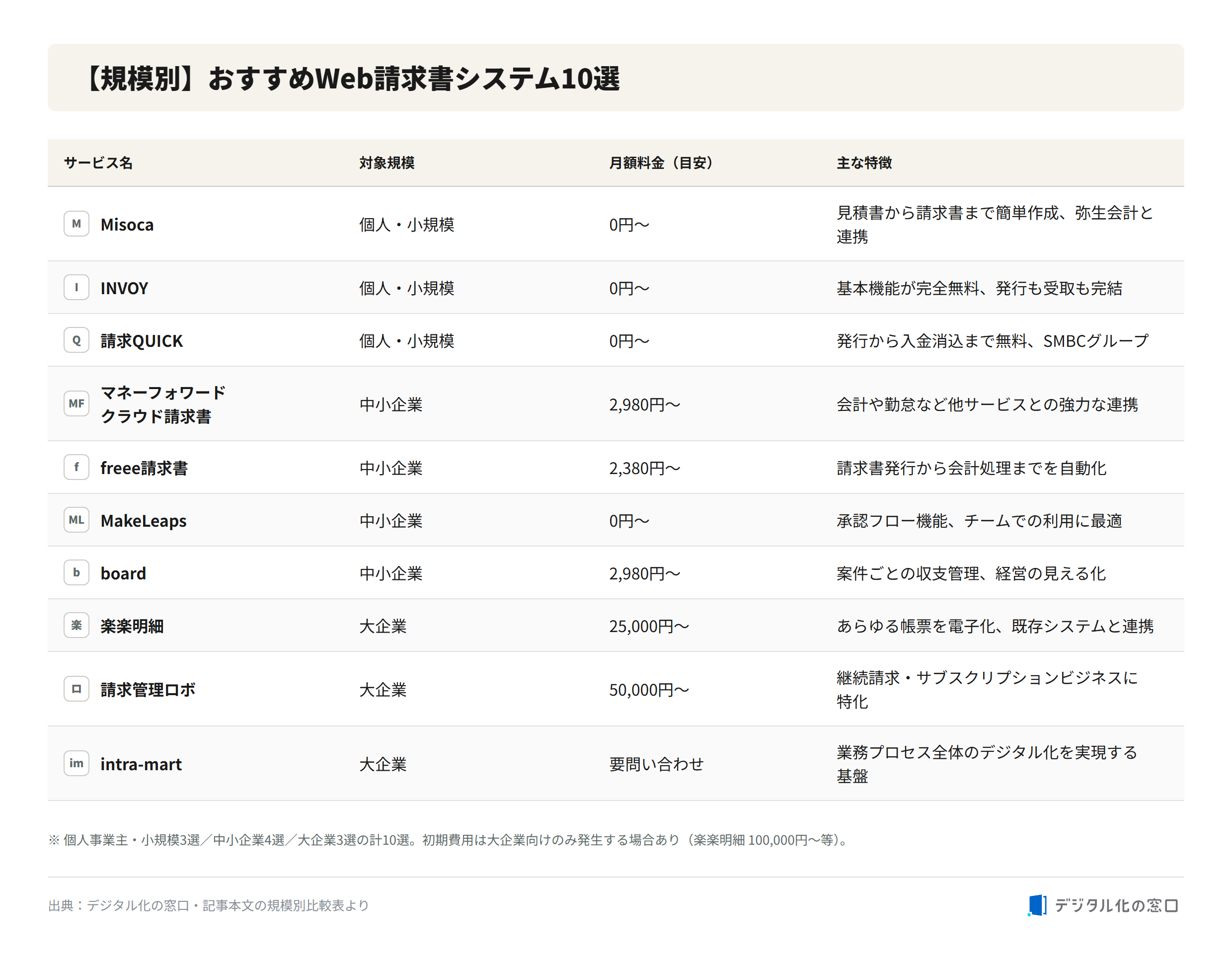This screenshot has height=963, width=1232.
Task: Click '請求書発行から会計処理までを自動化' feature text
Action: tap(971, 468)
